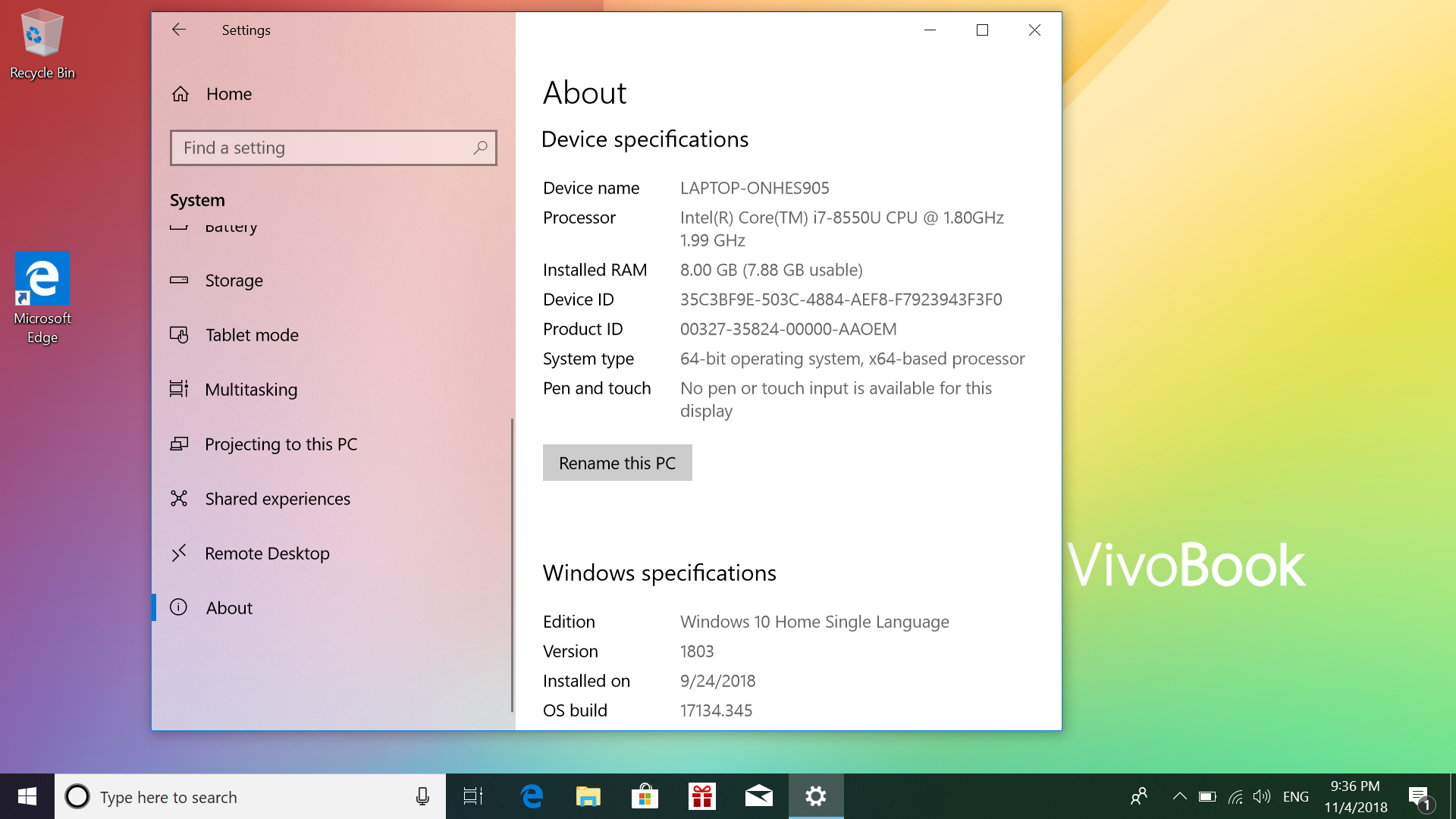Click the Shared experiences icon
Image resolution: width=1456 pixels, height=819 pixels.
pos(179,498)
